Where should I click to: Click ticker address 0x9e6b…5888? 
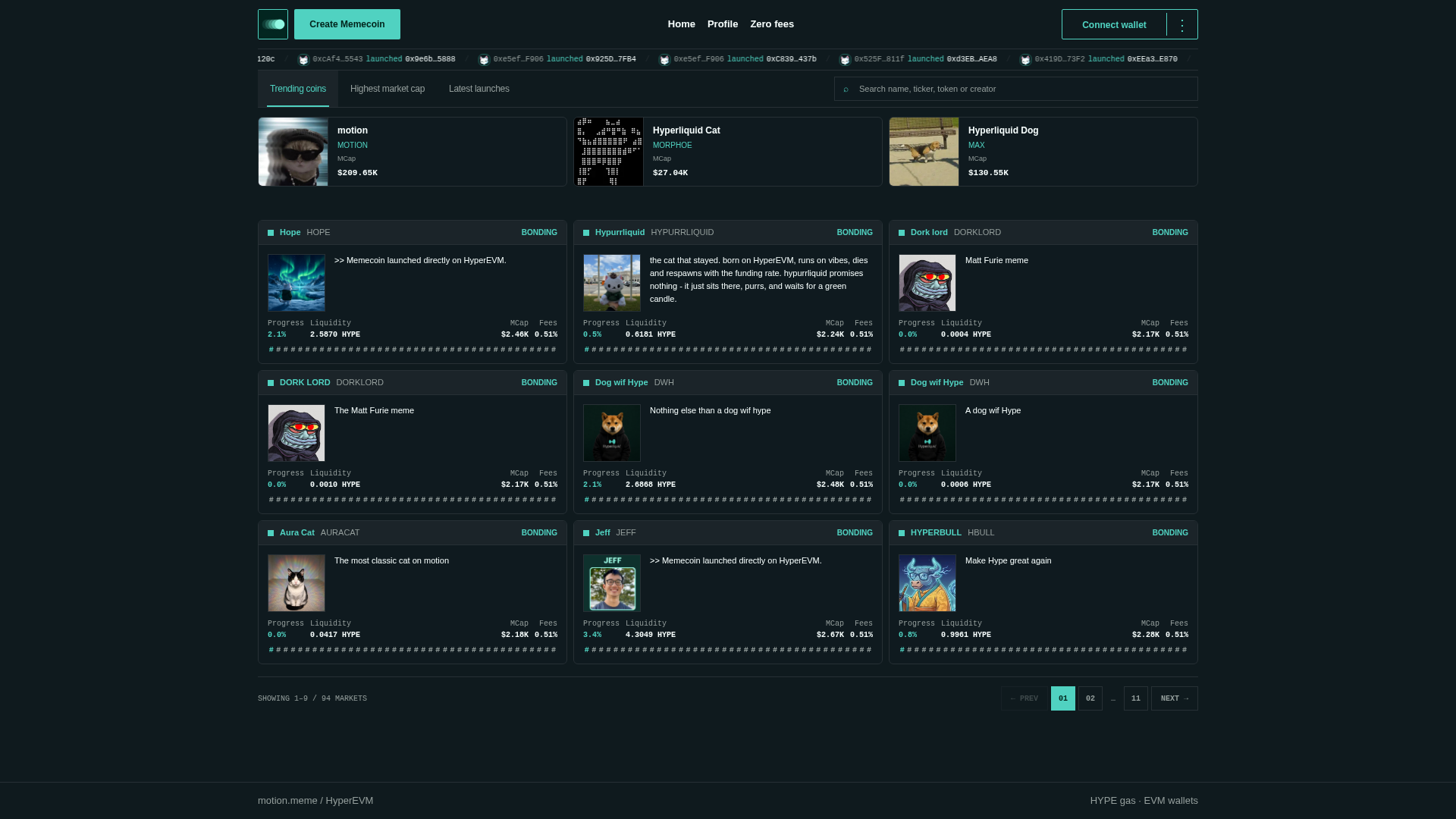430,59
